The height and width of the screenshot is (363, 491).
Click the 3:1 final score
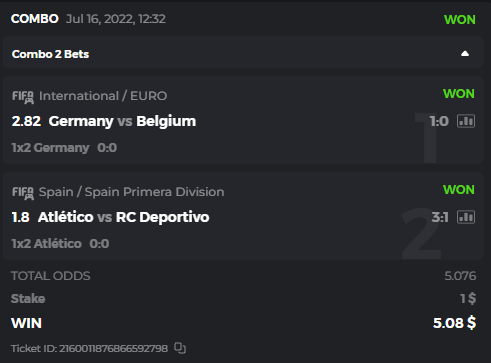pyautogui.click(x=440, y=217)
